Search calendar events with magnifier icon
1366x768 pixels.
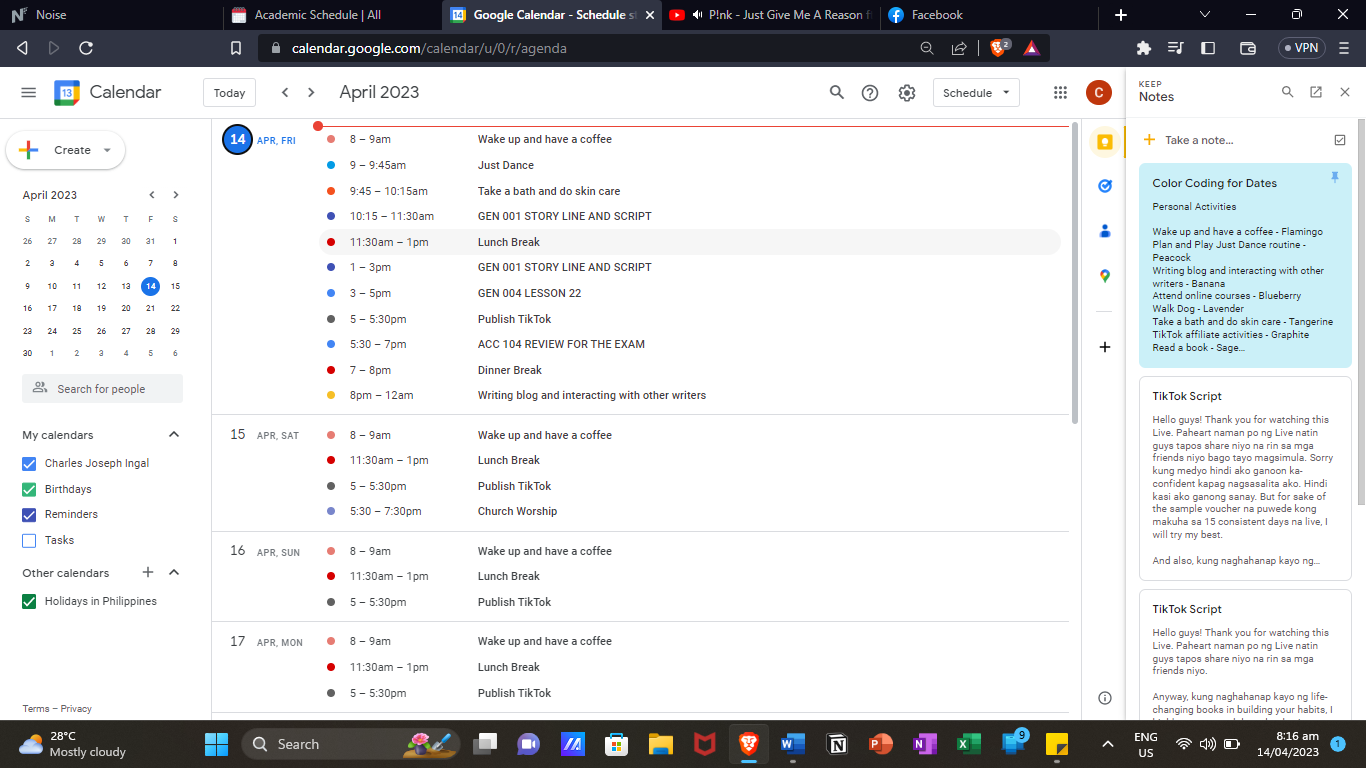(837, 92)
